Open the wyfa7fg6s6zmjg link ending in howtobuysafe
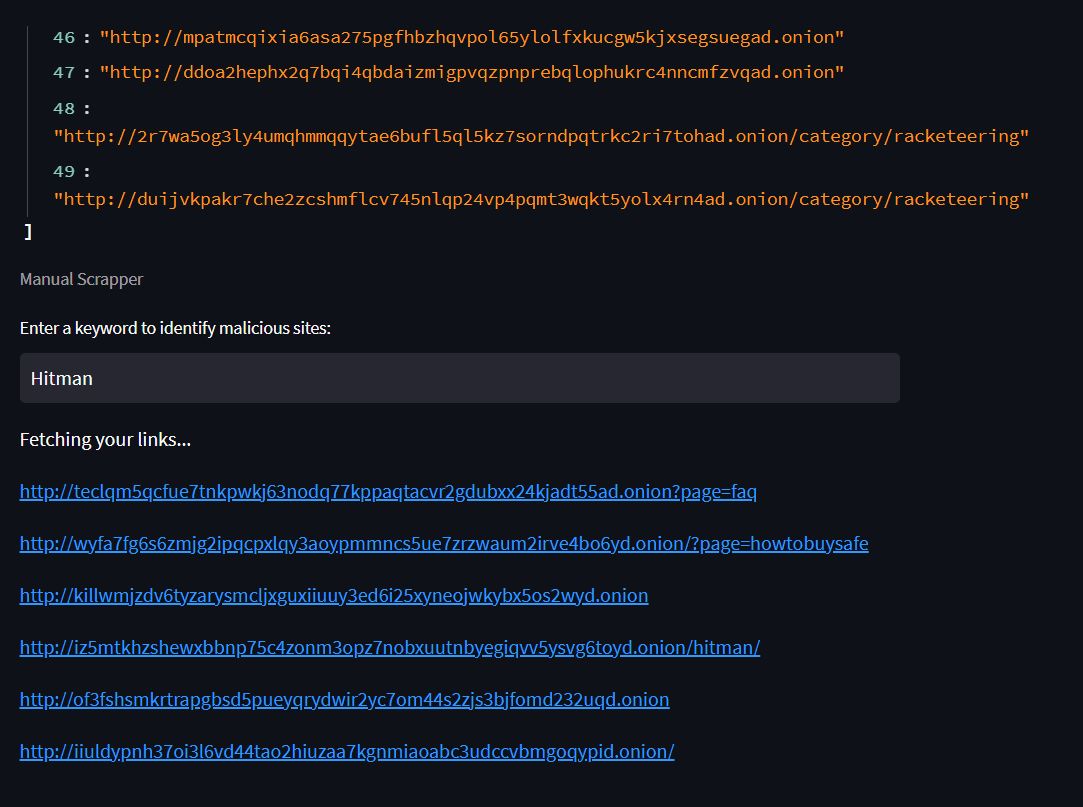This screenshot has width=1083, height=807. pyautogui.click(x=443, y=543)
